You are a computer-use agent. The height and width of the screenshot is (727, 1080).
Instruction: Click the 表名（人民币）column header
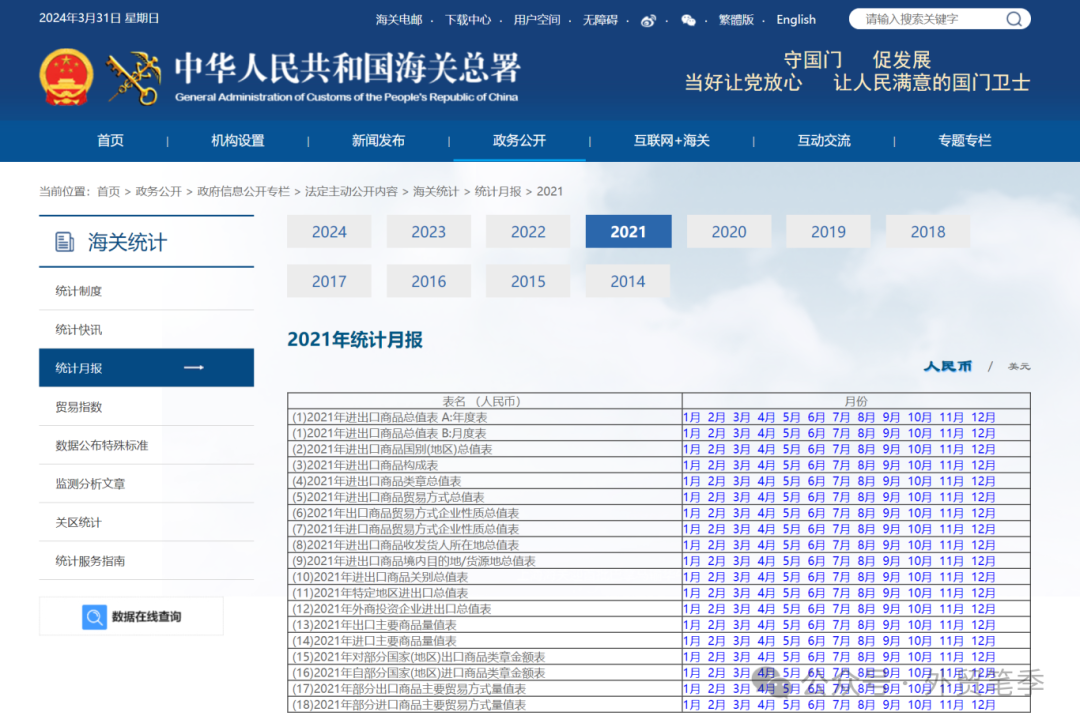pos(484,401)
